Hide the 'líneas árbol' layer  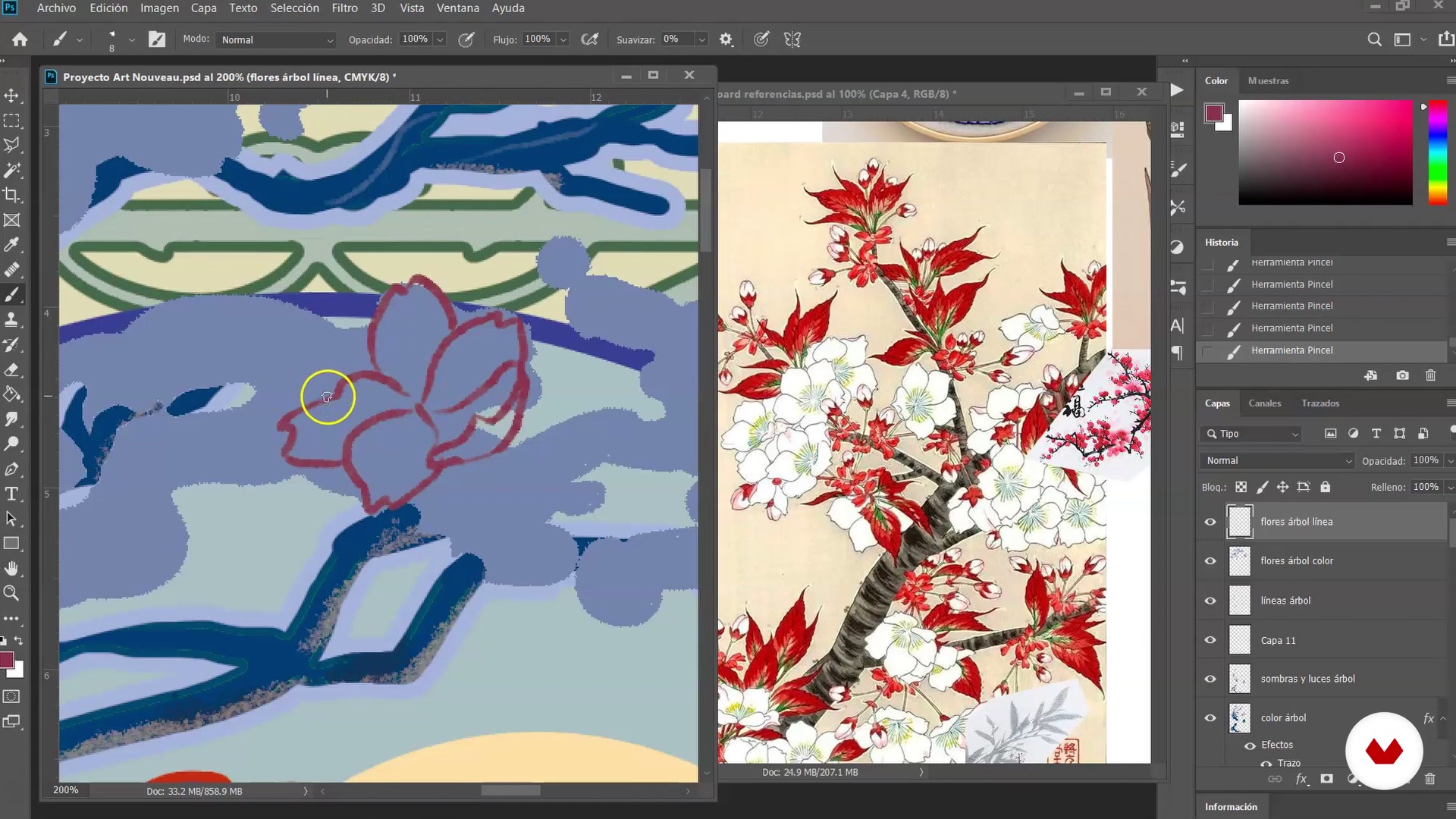tap(1210, 601)
